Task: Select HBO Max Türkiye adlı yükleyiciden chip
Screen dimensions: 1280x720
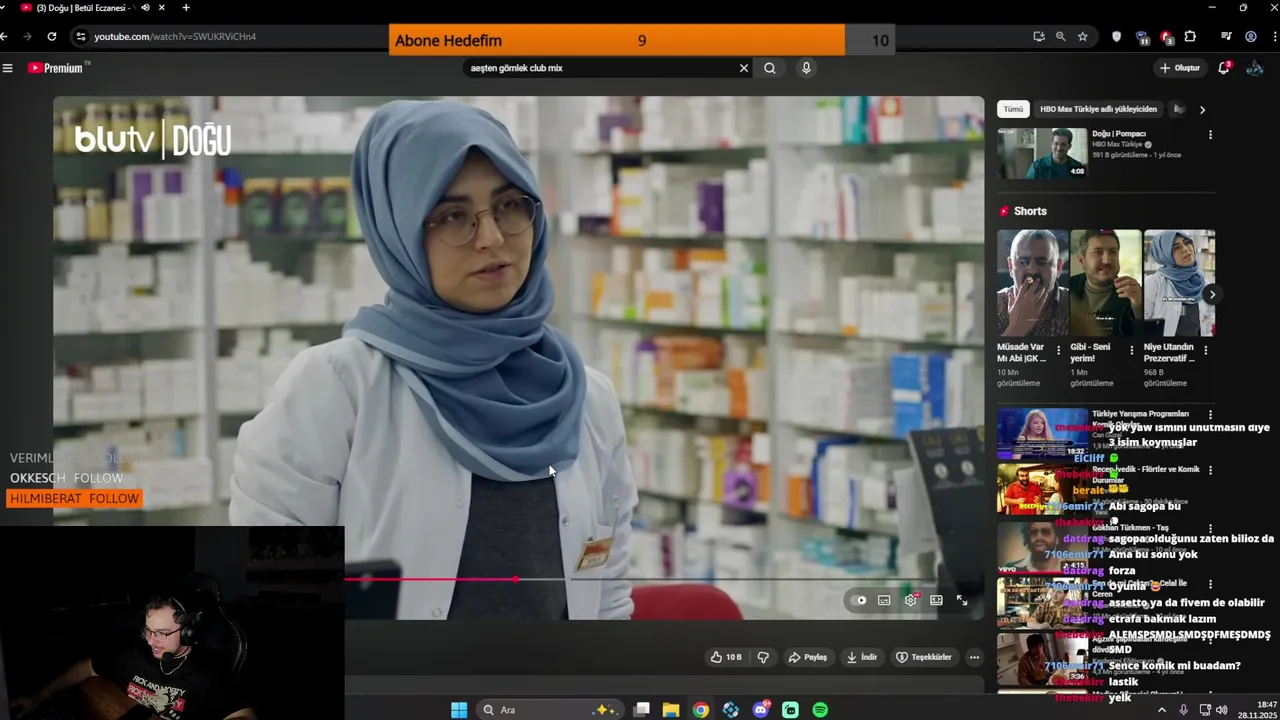Action: click(1098, 109)
